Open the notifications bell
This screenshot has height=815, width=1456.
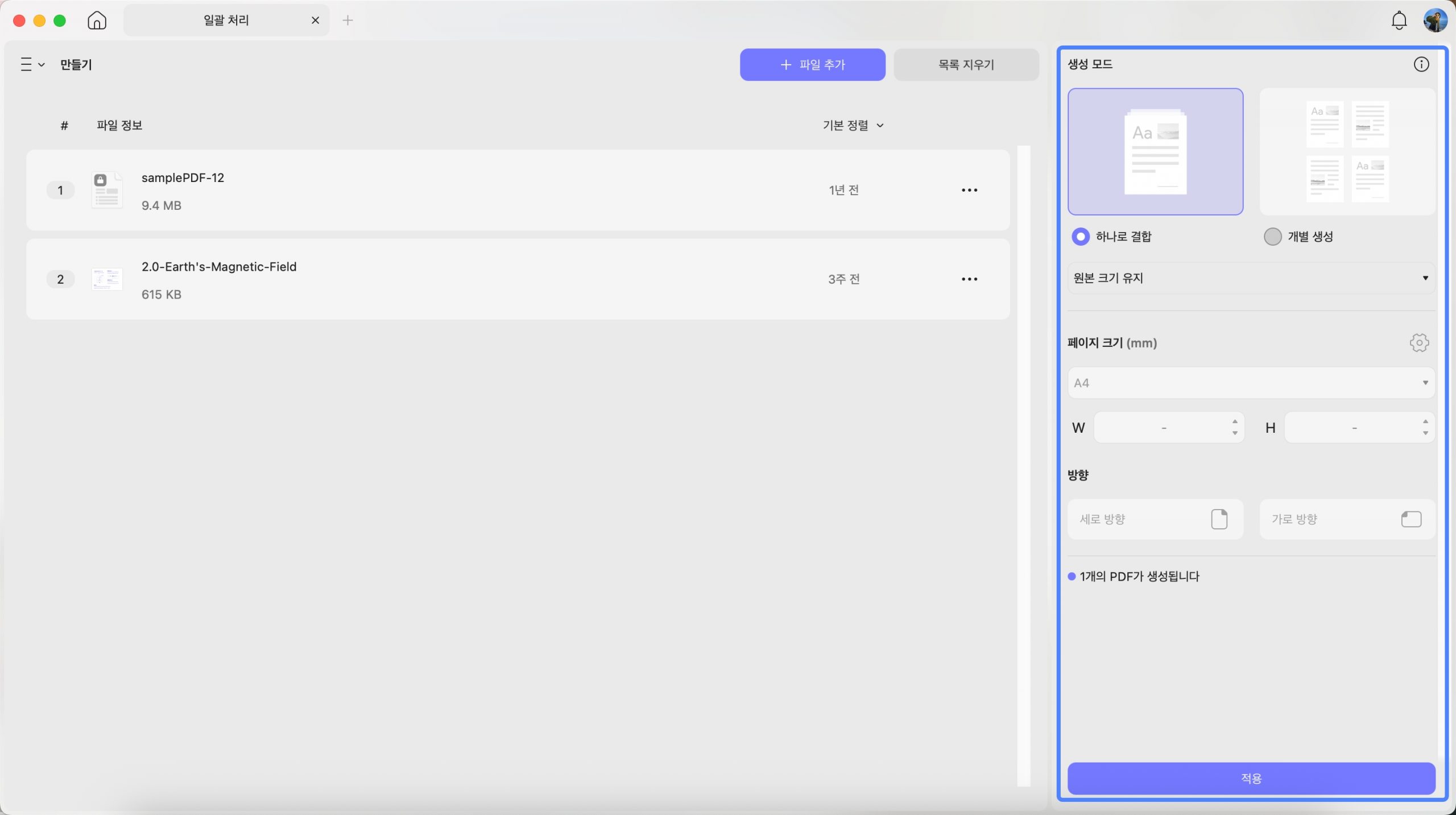click(1399, 20)
